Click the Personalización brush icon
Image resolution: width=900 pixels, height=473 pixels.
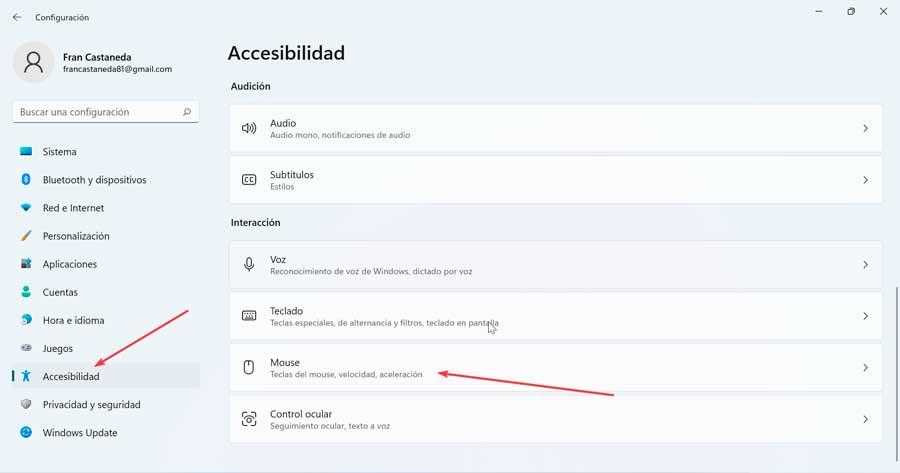[26, 236]
